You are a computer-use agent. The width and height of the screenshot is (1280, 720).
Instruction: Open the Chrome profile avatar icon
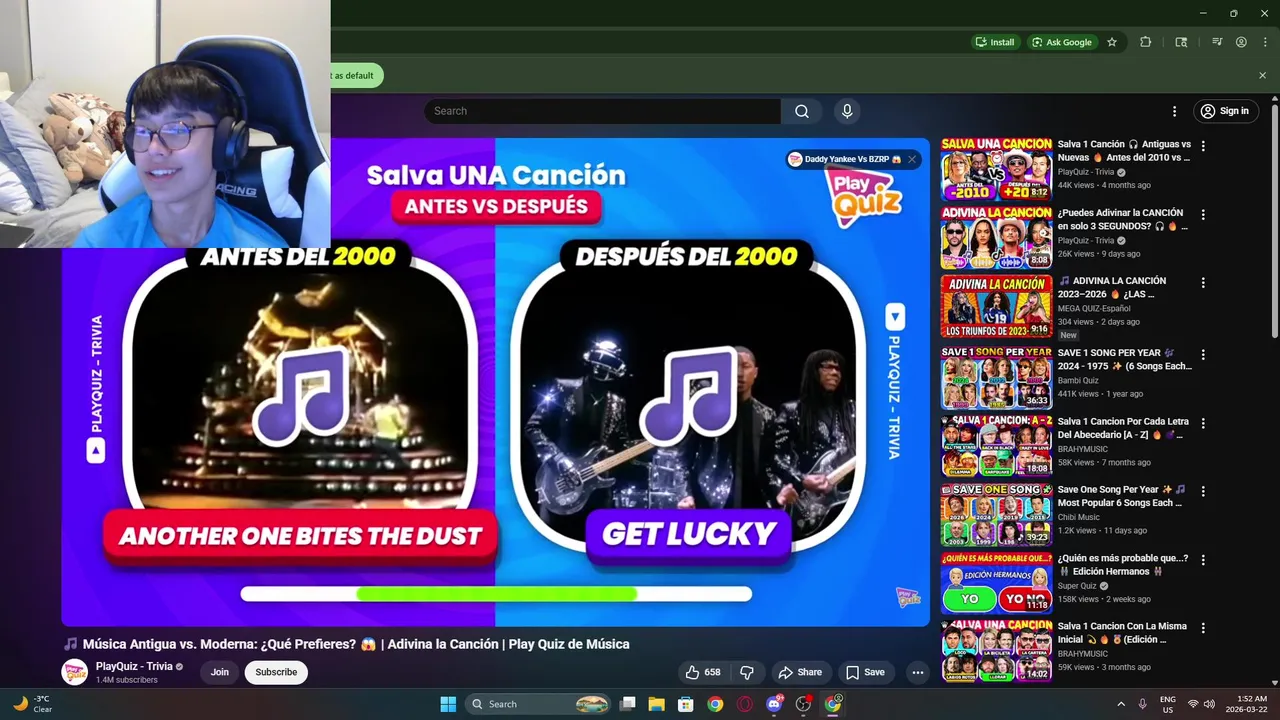tap(1241, 42)
